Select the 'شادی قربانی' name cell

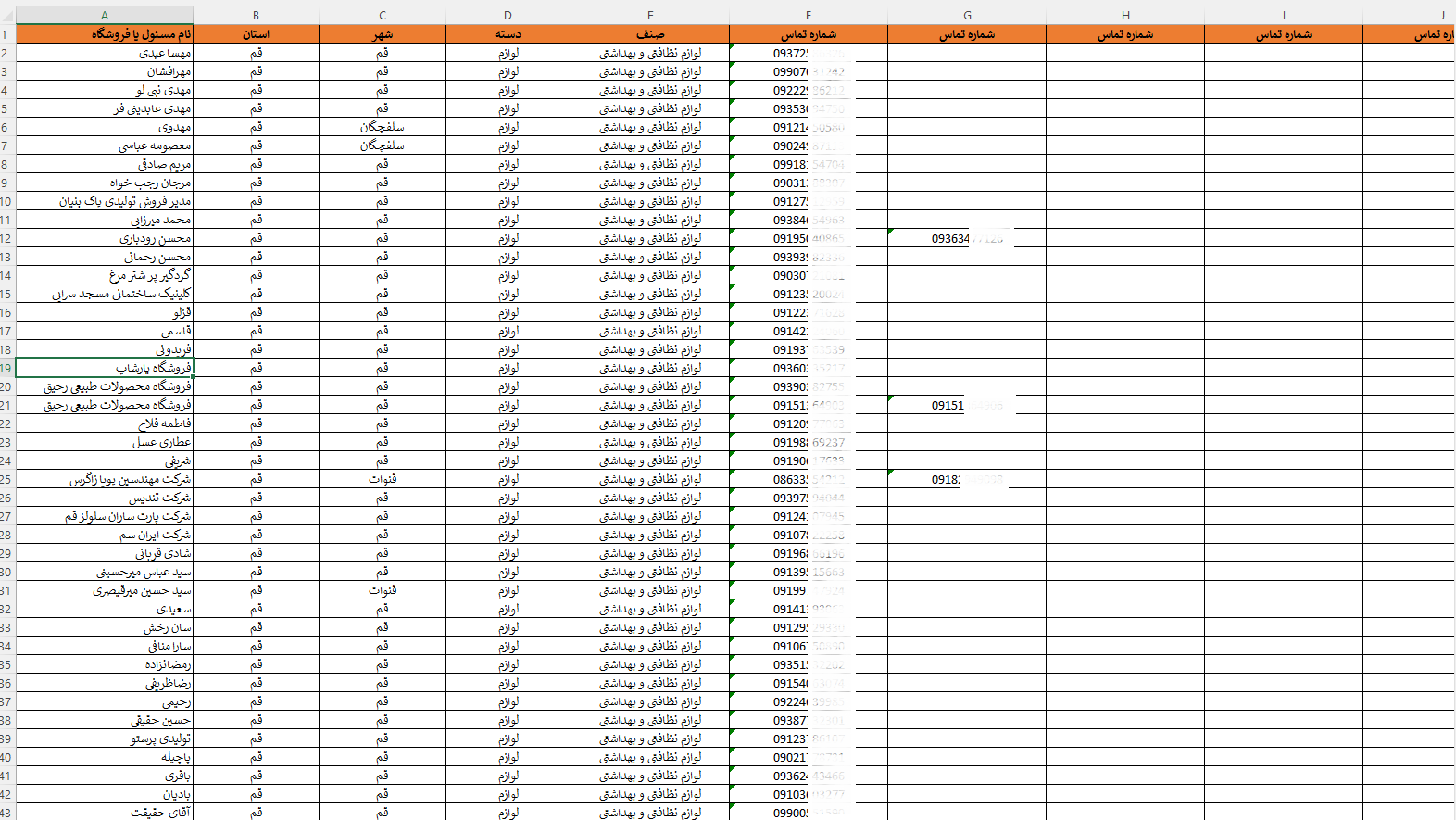[105, 553]
